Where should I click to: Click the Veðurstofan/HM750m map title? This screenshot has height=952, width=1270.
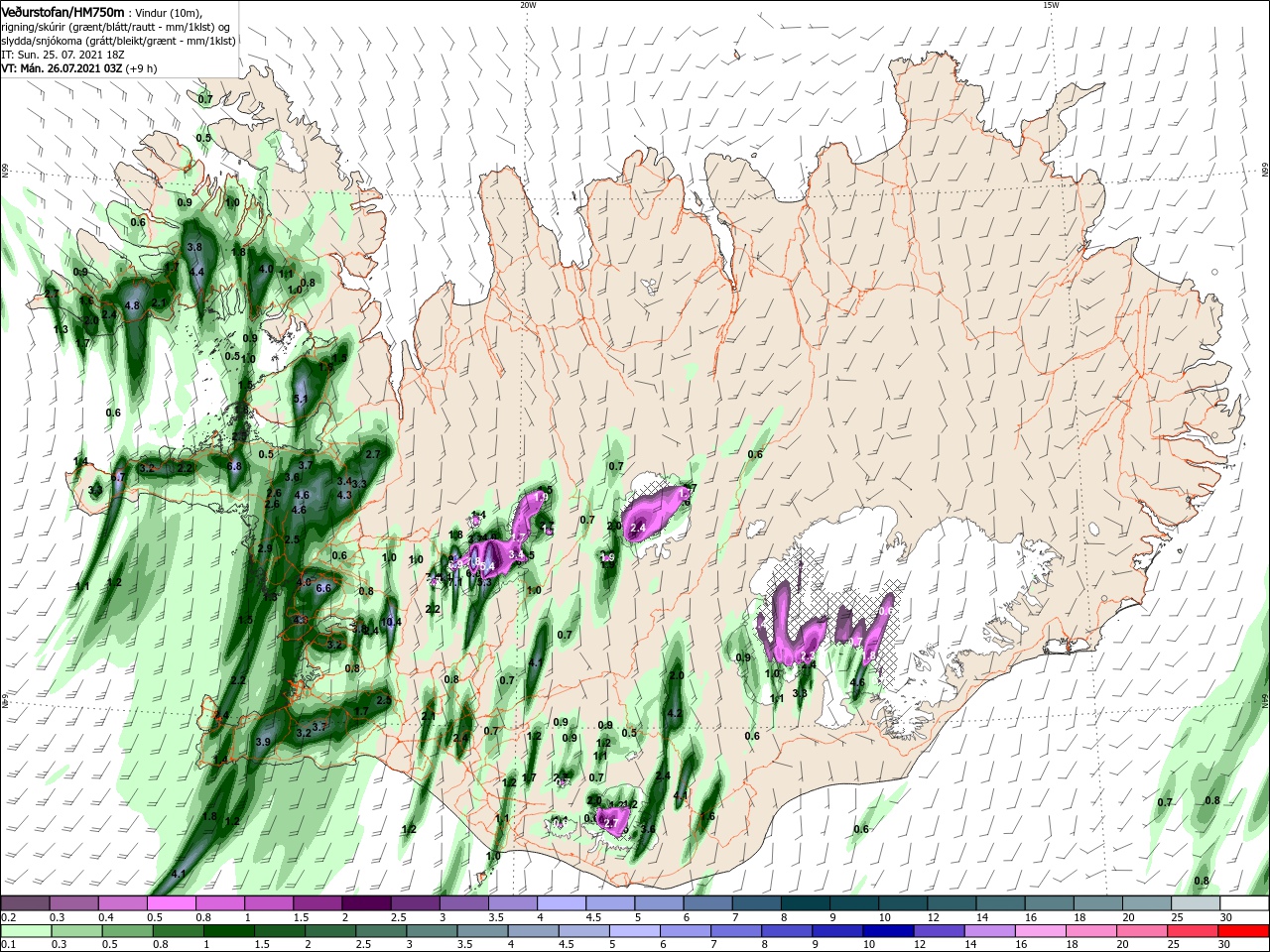[x=63, y=12]
